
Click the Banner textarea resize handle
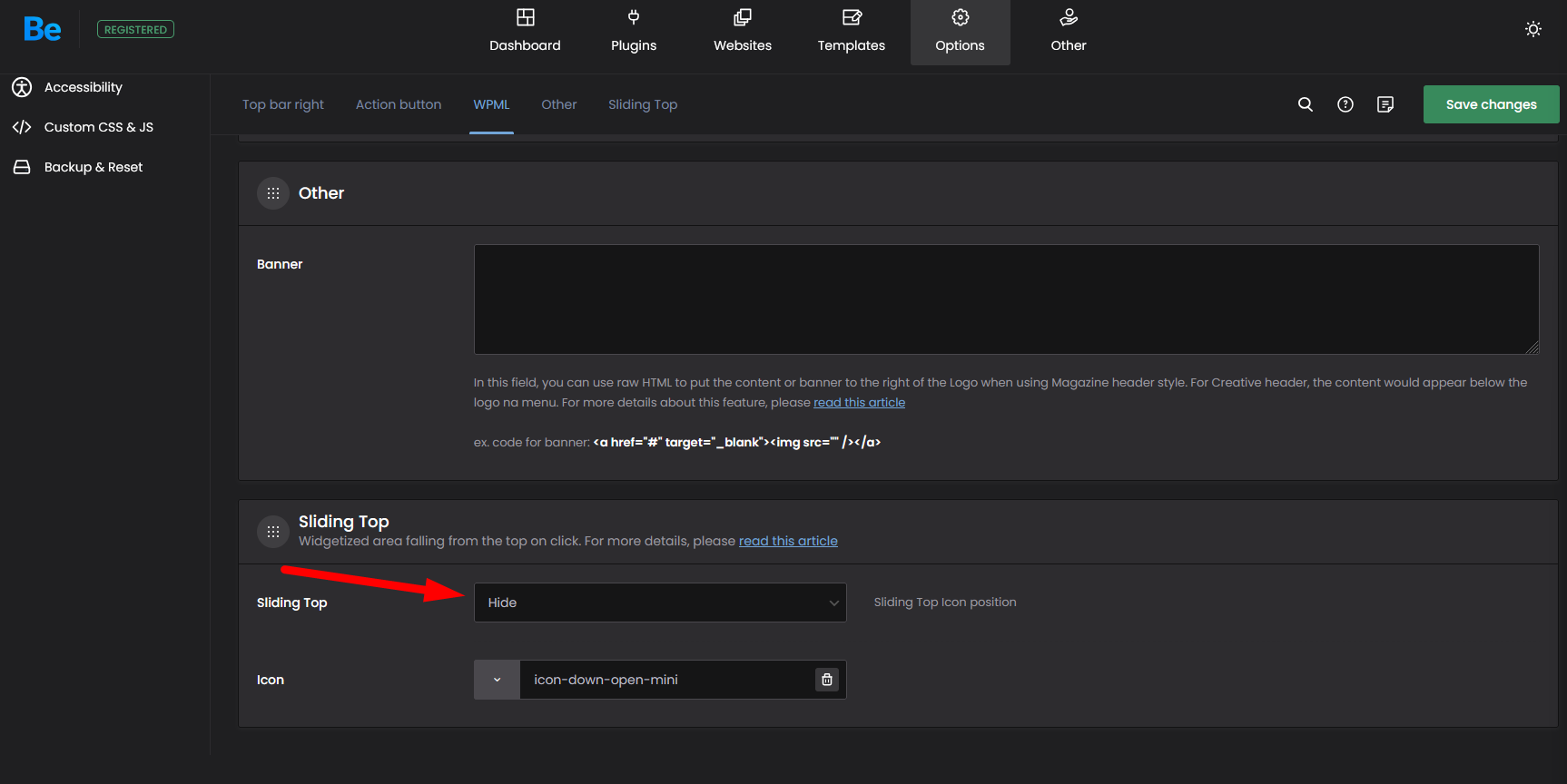(x=1533, y=348)
